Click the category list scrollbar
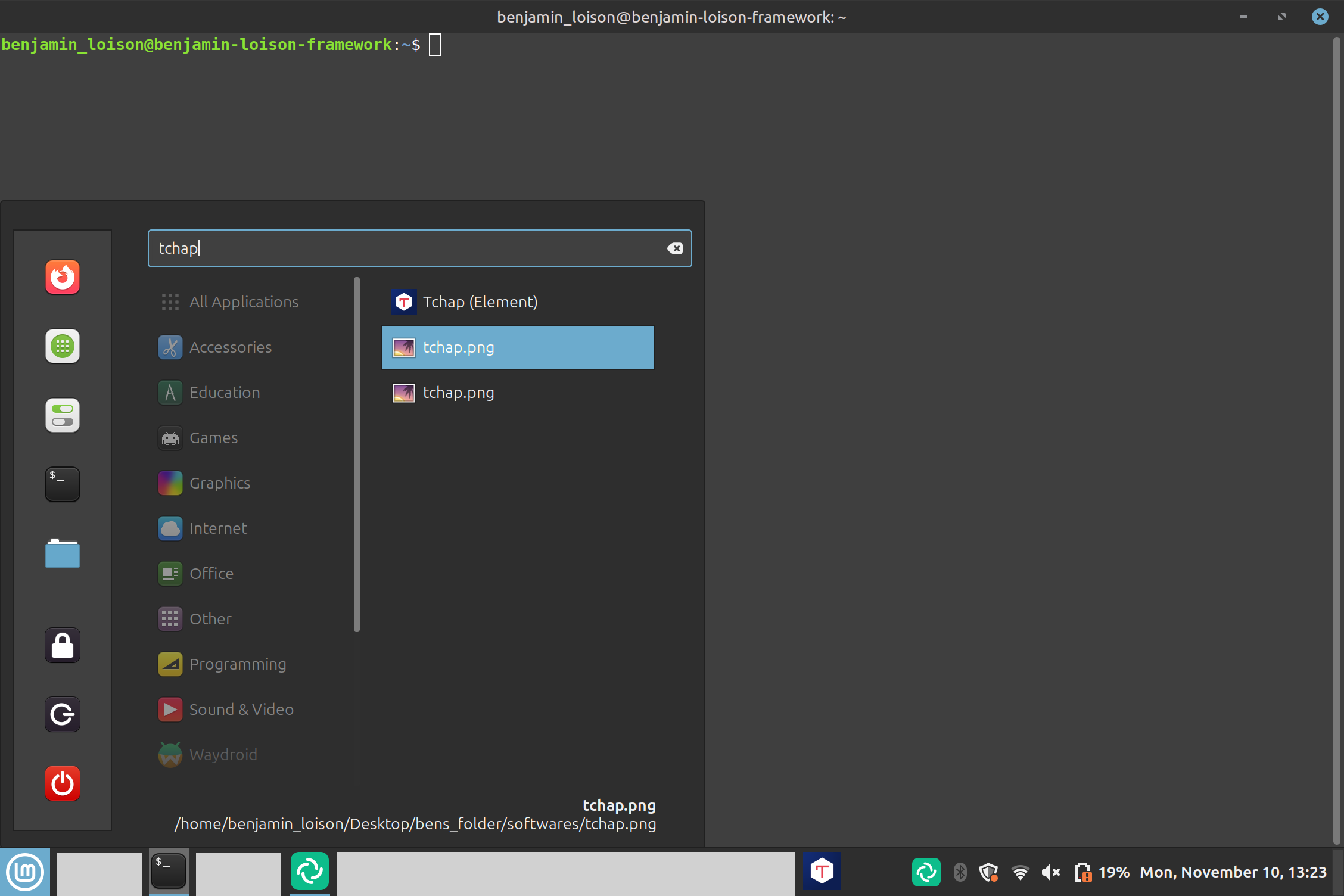The image size is (1344, 896). [357, 454]
